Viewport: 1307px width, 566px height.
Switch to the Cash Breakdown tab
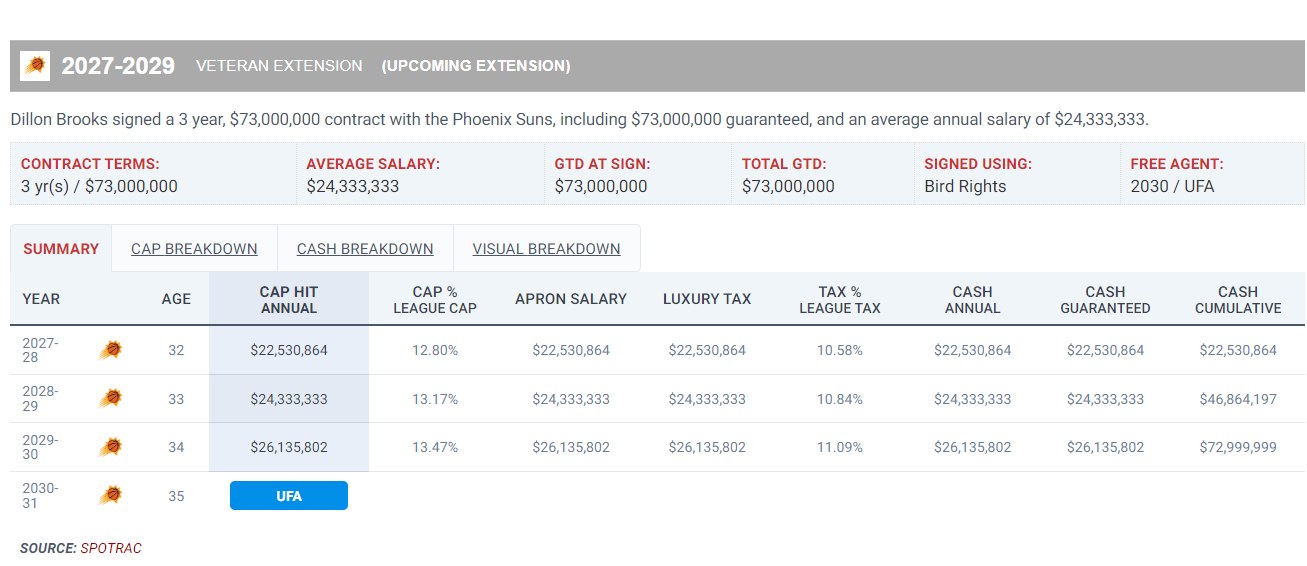tap(365, 249)
